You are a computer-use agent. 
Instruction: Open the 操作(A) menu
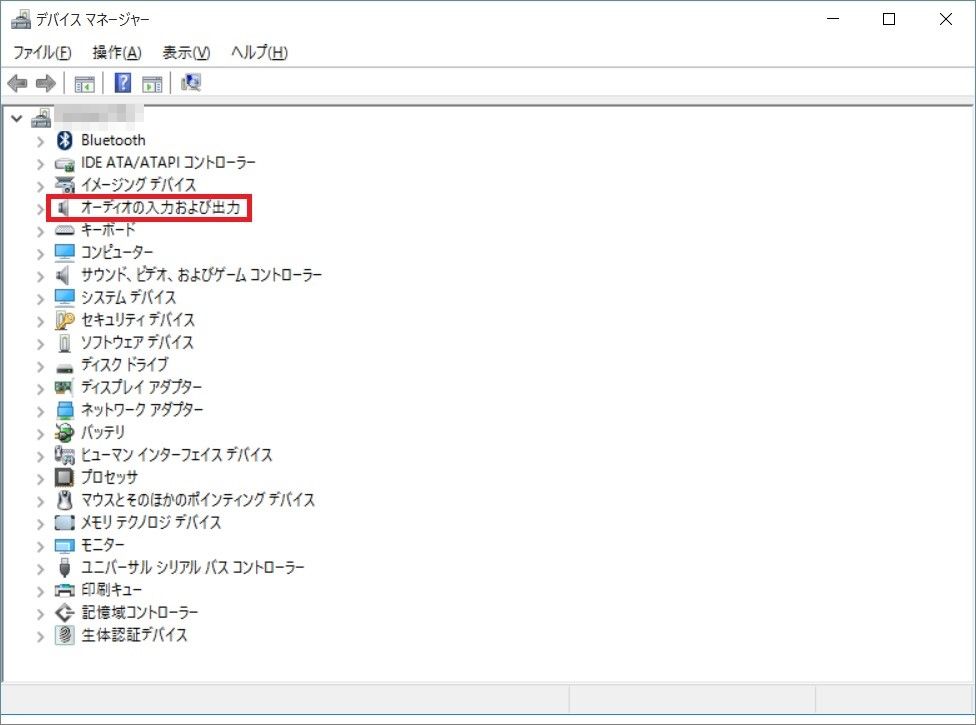click(117, 52)
